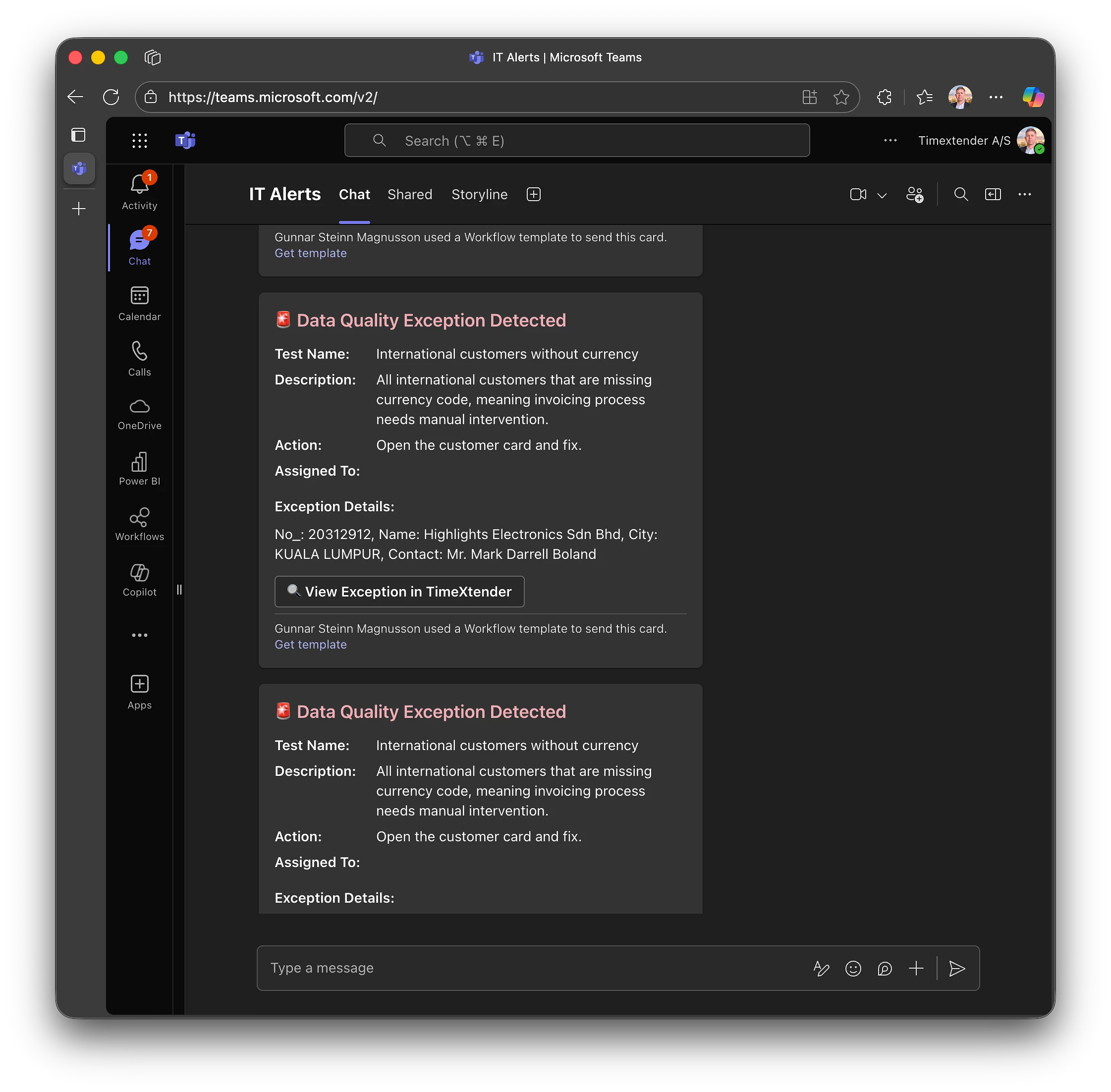Expand the video call options chevron
Viewport: 1111px width, 1092px height.
[x=882, y=196]
